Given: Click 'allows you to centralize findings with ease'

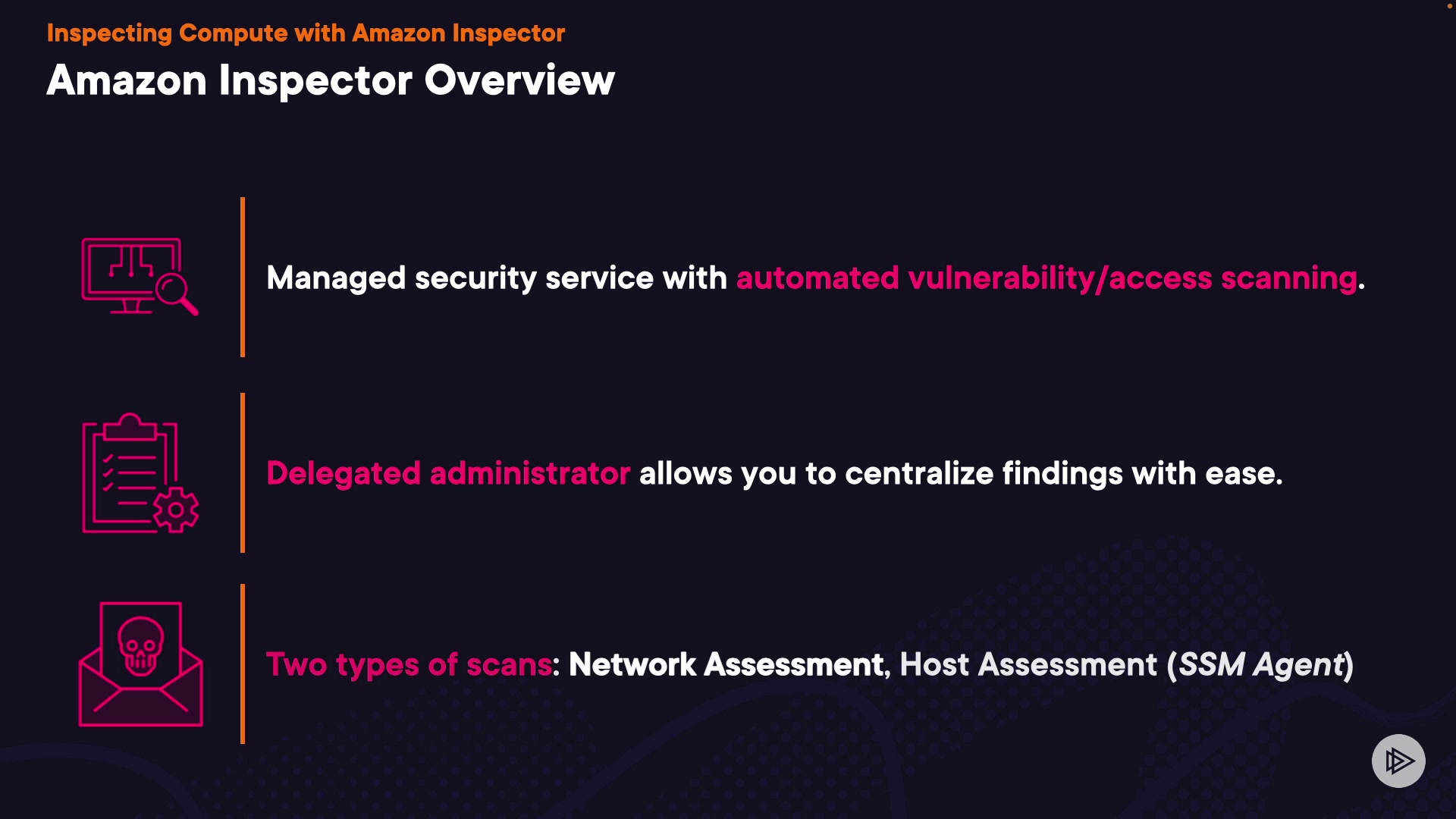Looking at the screenshot, I should [960, 474].
